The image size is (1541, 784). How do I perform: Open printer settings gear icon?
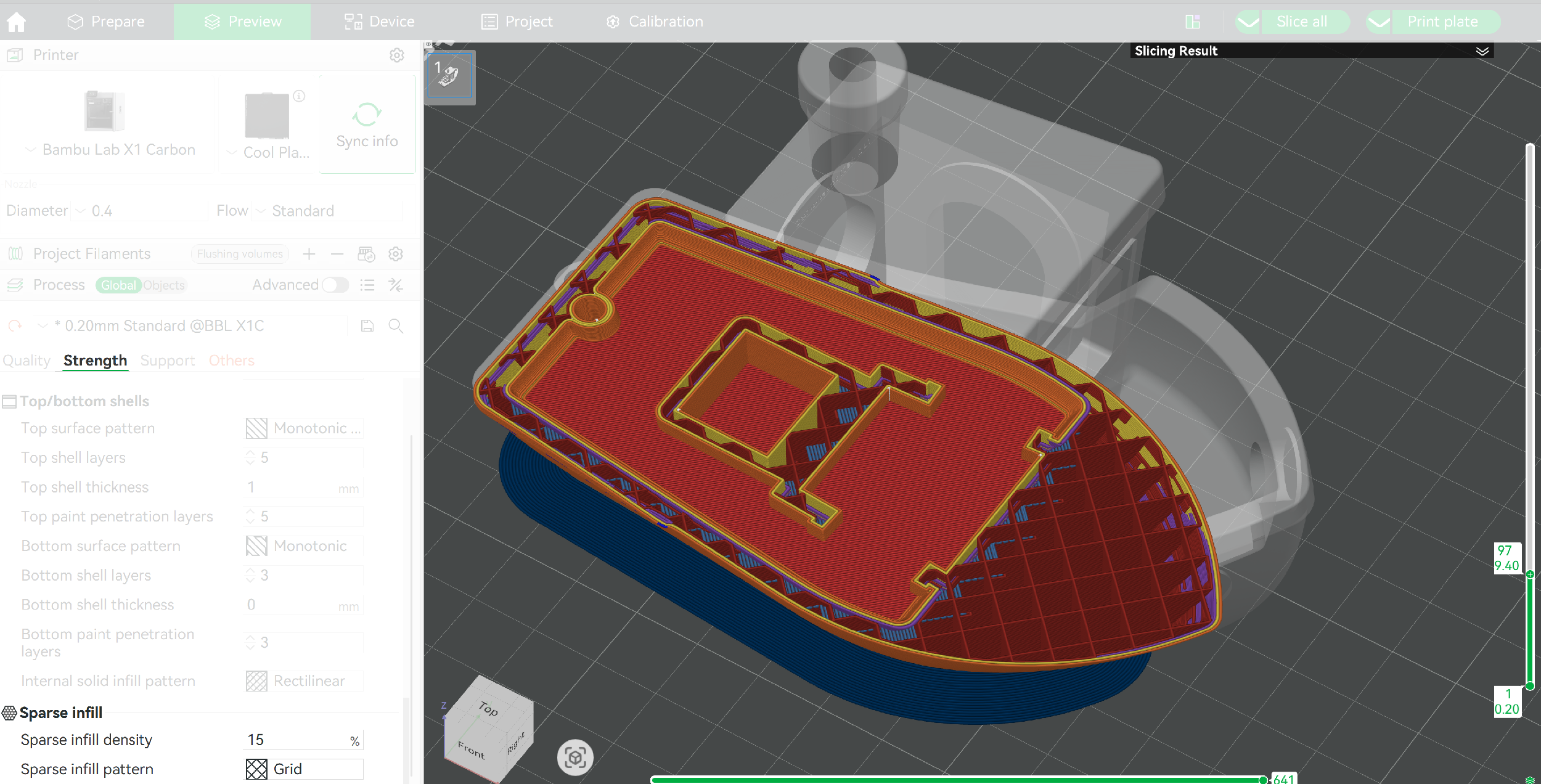tap(396, 55)
